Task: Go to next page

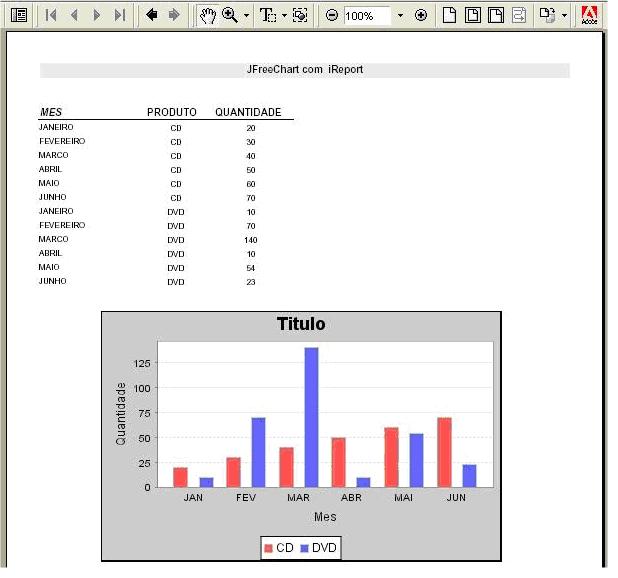Action: (97, 15)
